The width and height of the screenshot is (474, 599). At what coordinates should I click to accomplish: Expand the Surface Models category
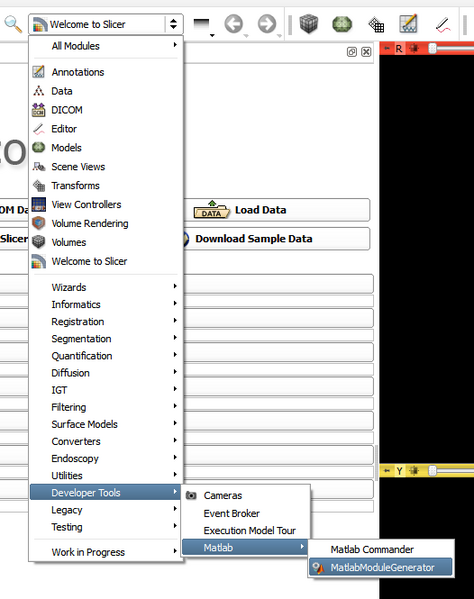point(106,424)
